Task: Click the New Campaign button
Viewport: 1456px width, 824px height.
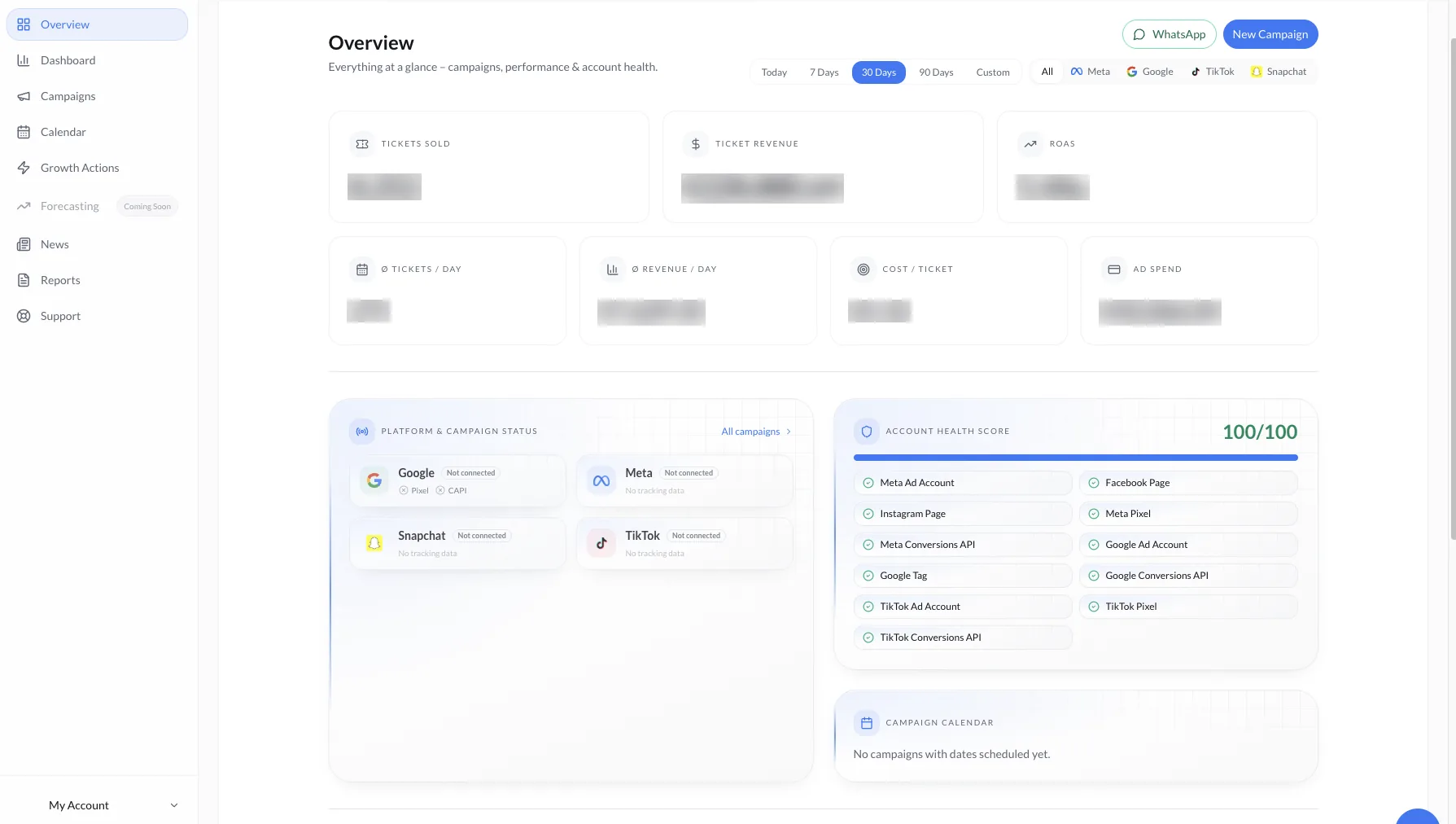Action: click(1270, 34)
